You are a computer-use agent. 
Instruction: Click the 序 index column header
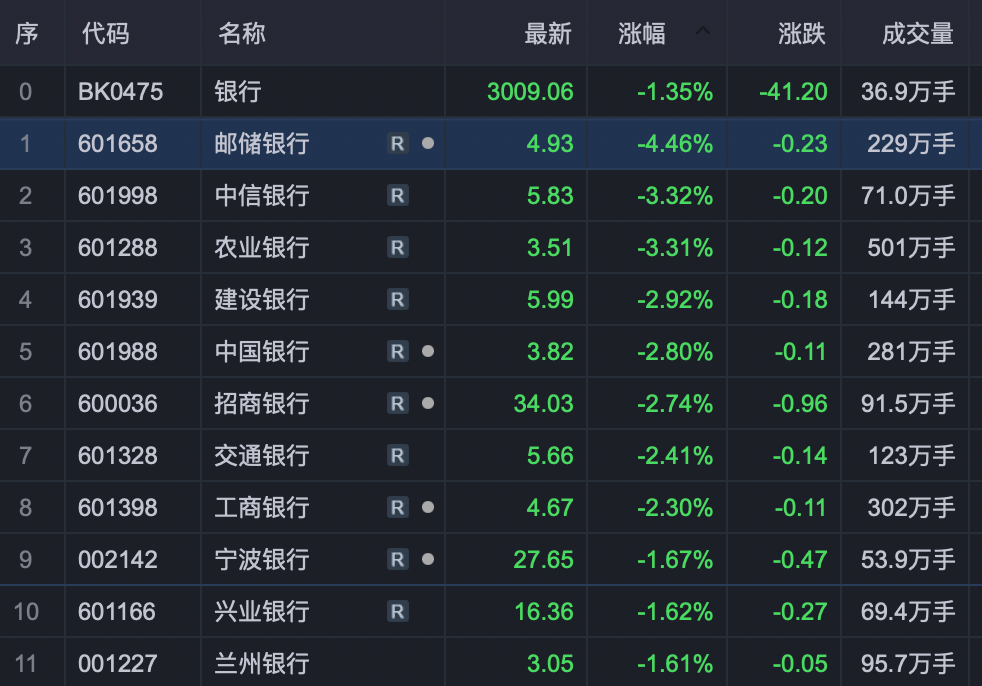pos(26,34)
